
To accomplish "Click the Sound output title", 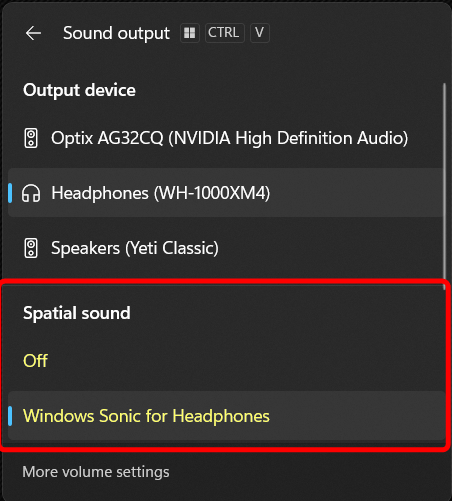I will pyautogui.click(x=116, y=33).
